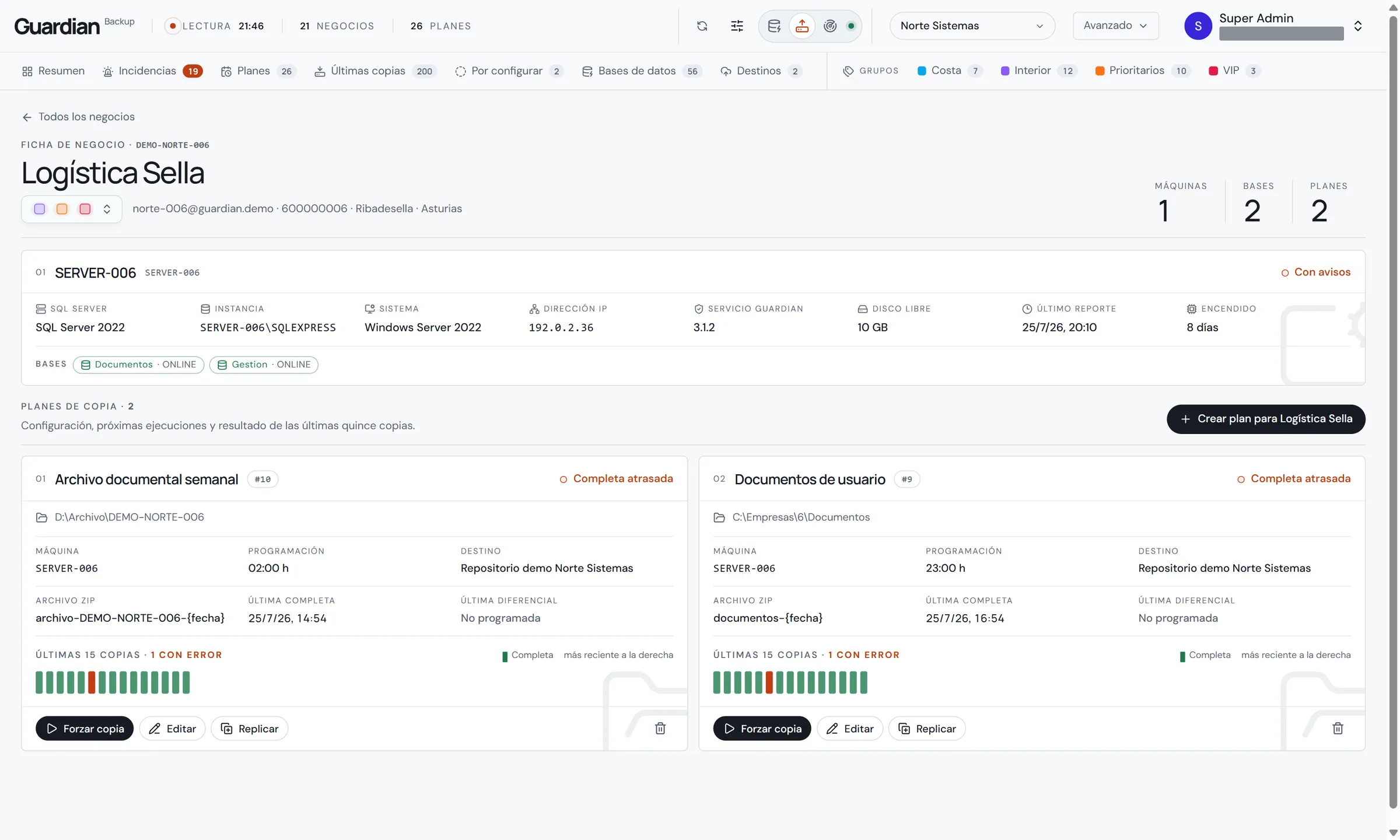Click the back arrow beside Todos los negocios

point(27,117)
